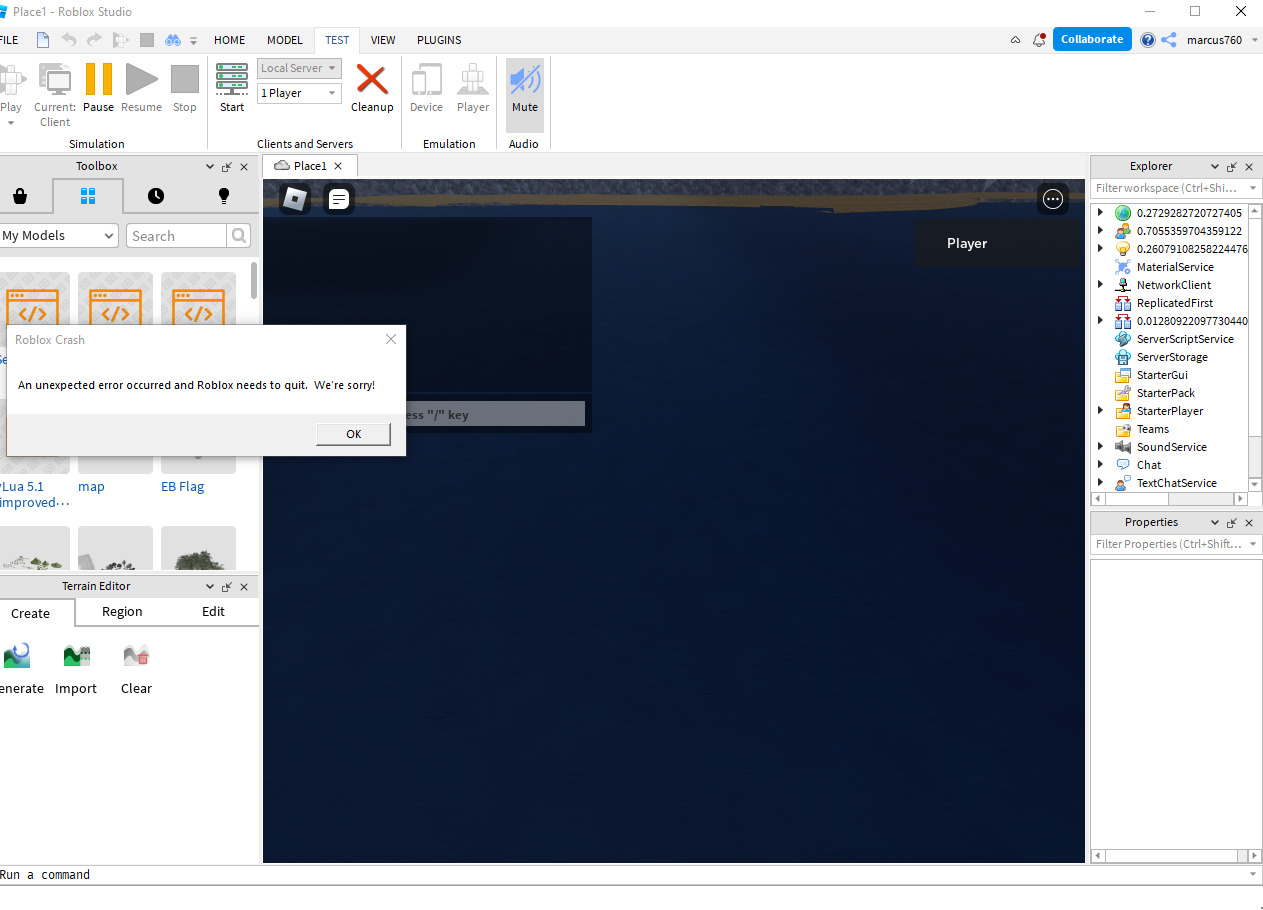Switch to the MODEL ribbon tab
The height and width of the screenshot is (910, 1263).
pyautogui.click(x=285, y=40)
